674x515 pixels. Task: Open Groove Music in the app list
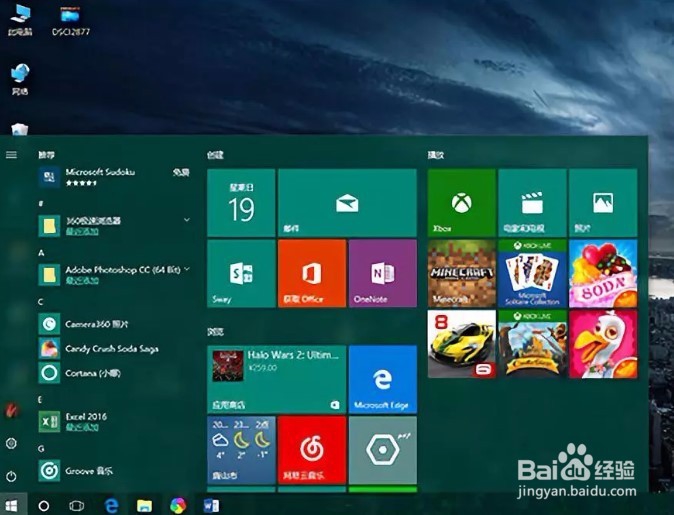[114, 471]
